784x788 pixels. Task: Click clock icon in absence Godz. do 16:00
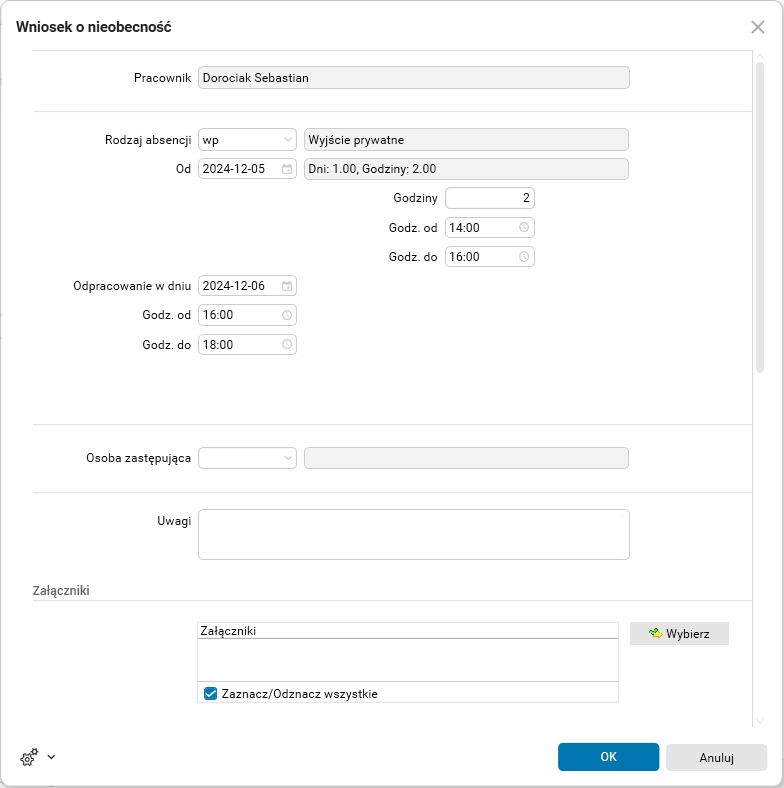(524, 256)
